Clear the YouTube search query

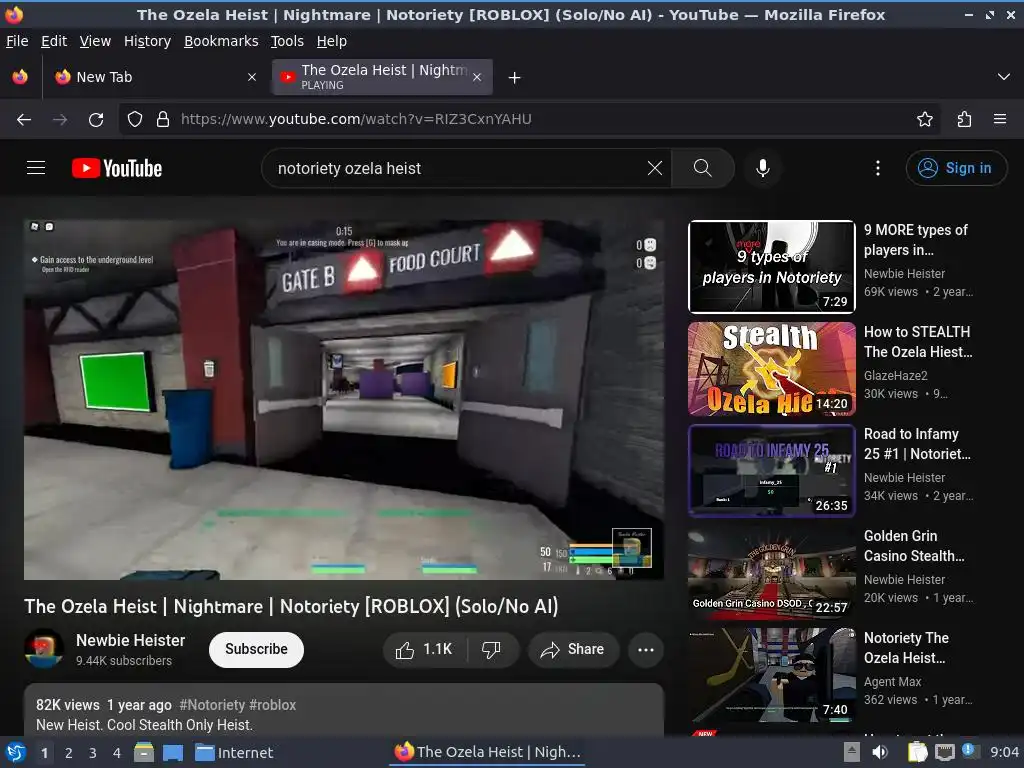(654, 168)
